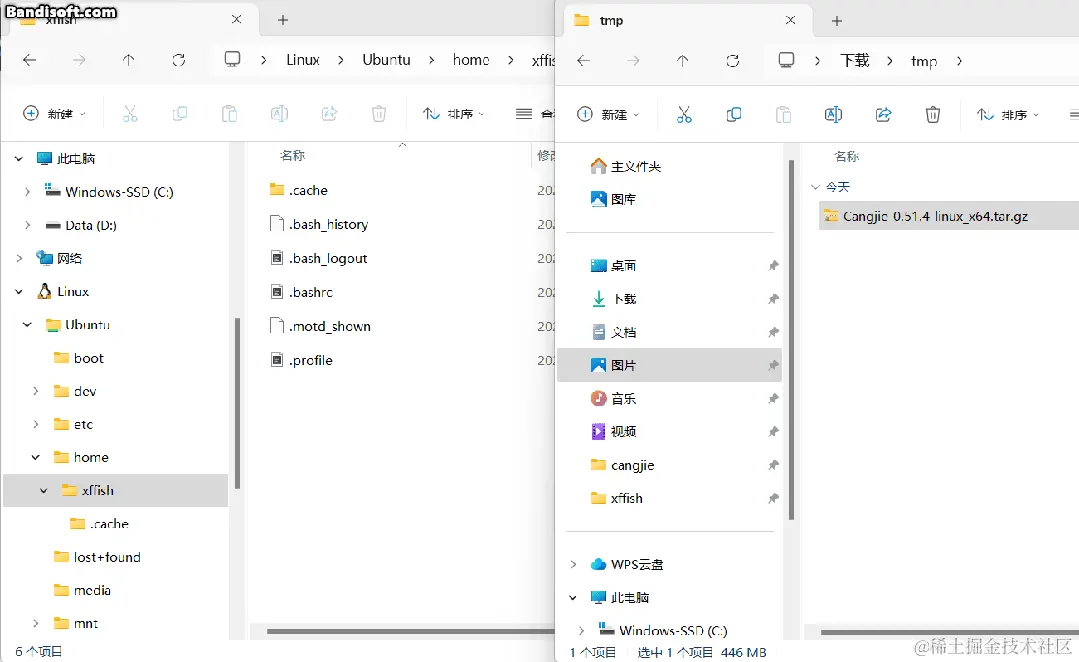Screen dimensions: 1079x662
Task: Go back in the left Explorer window
Action: coord(30,60)
